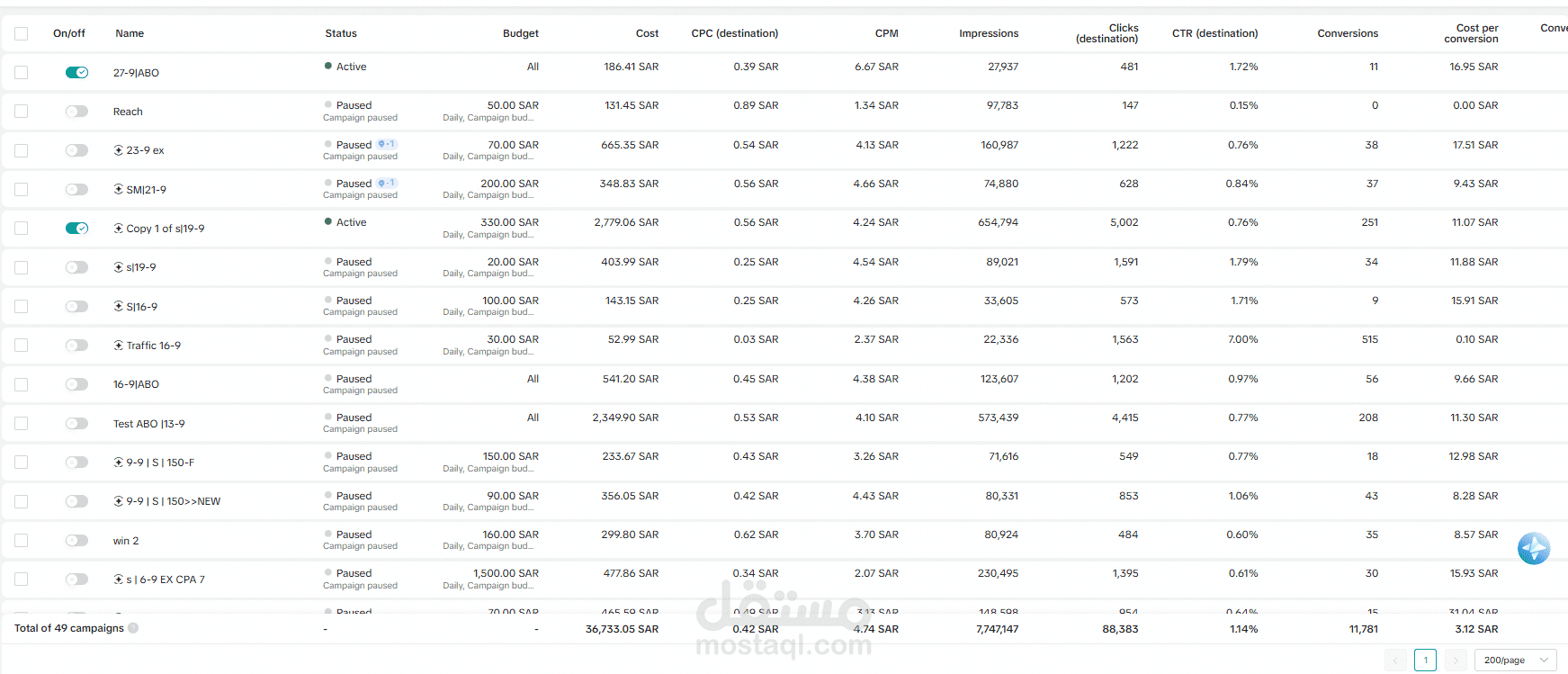1568x674 pixels.
Task: Click the Smart+ icon beside Traffic 16-9
Action: (x=118, y=346)
